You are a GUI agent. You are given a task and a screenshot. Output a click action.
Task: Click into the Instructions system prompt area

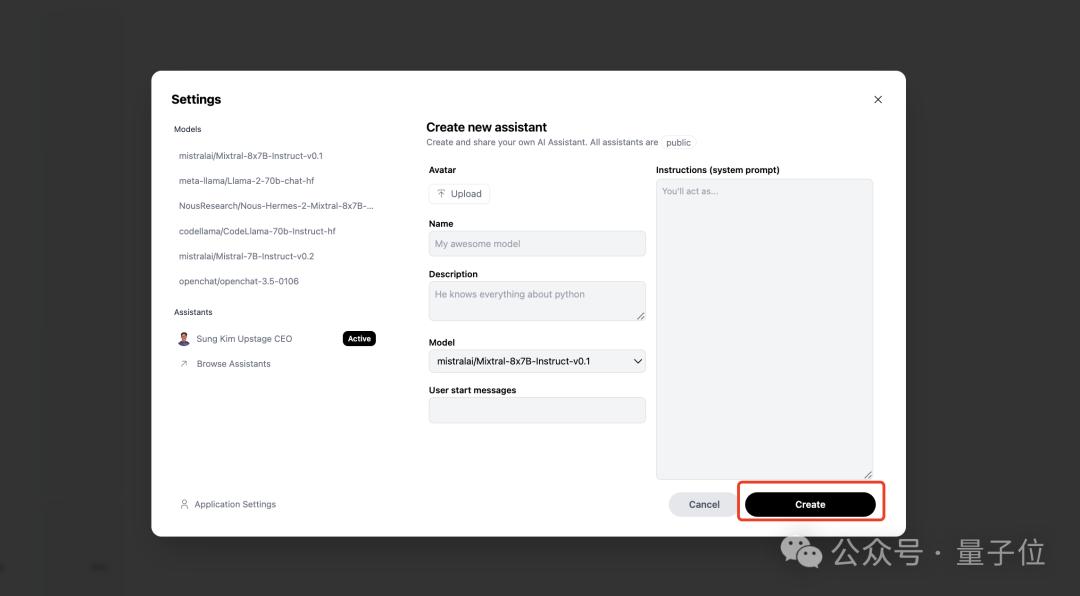[x=765, y=329]
